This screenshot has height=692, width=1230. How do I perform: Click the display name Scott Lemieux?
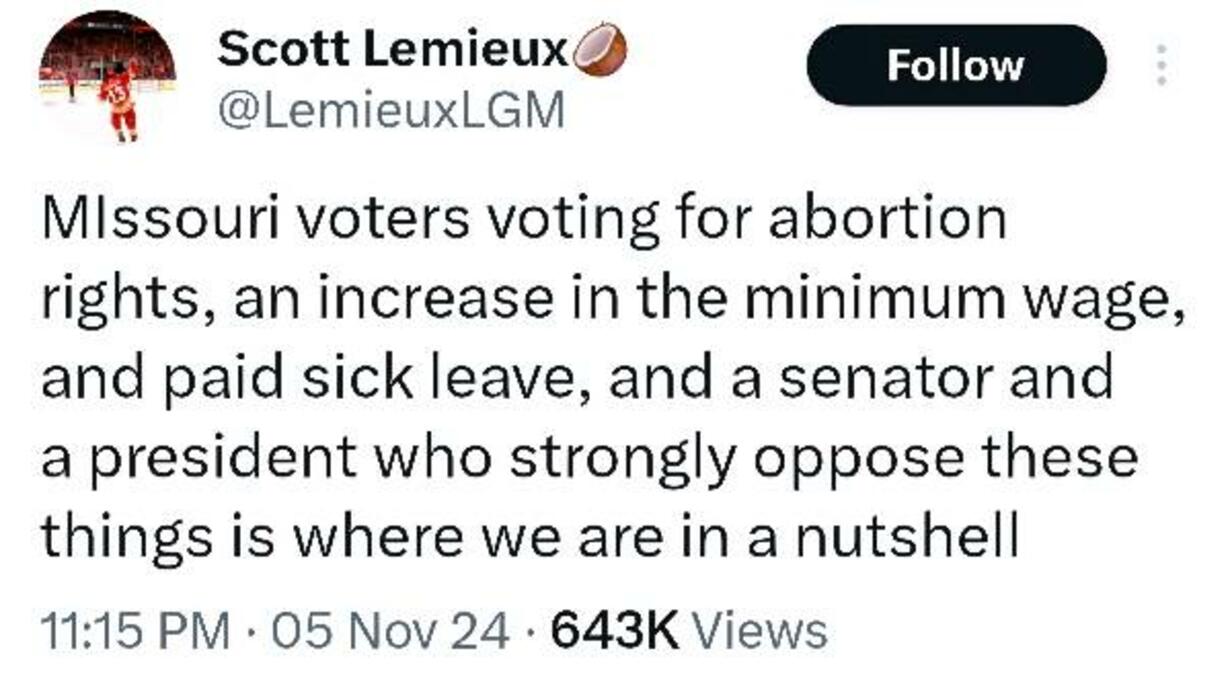pos(393,48)
